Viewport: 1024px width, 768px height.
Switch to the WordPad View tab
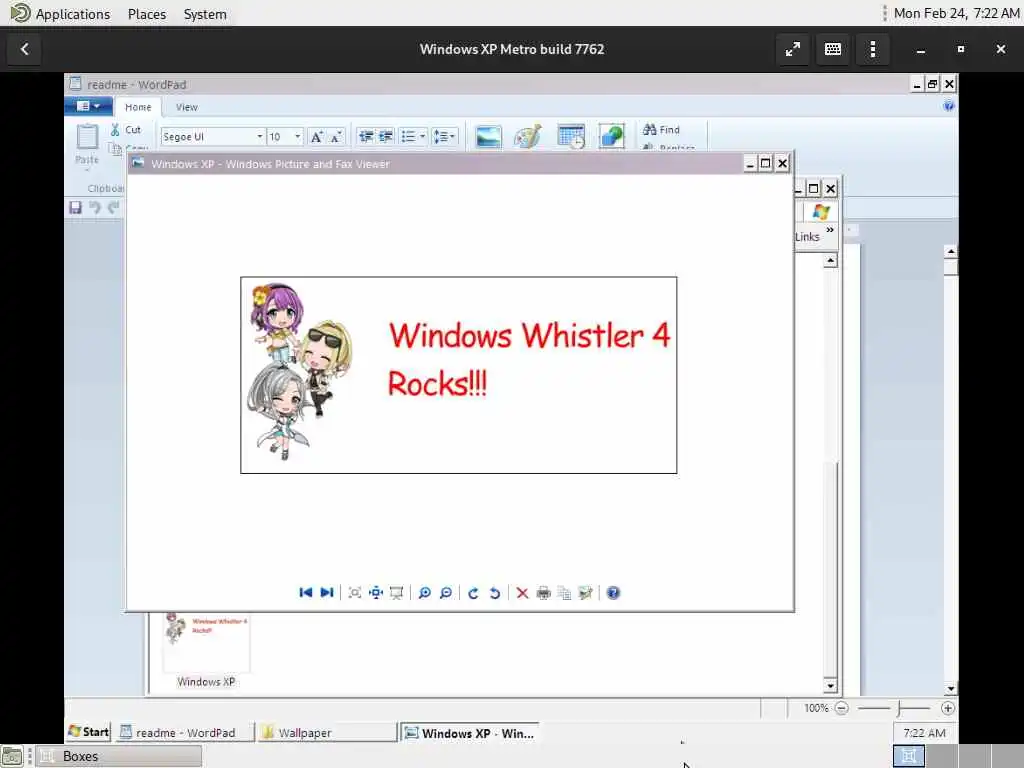coord(186,106)
